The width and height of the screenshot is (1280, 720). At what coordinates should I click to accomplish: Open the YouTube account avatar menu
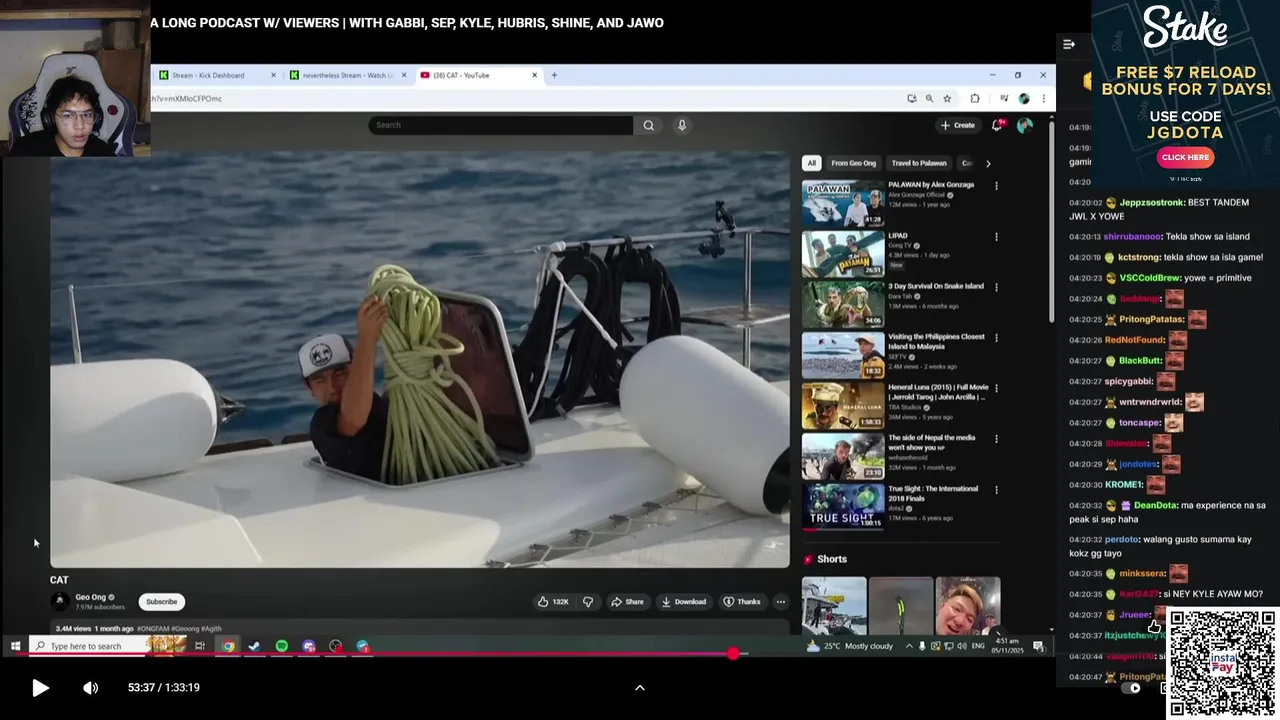pos(1025,125)
